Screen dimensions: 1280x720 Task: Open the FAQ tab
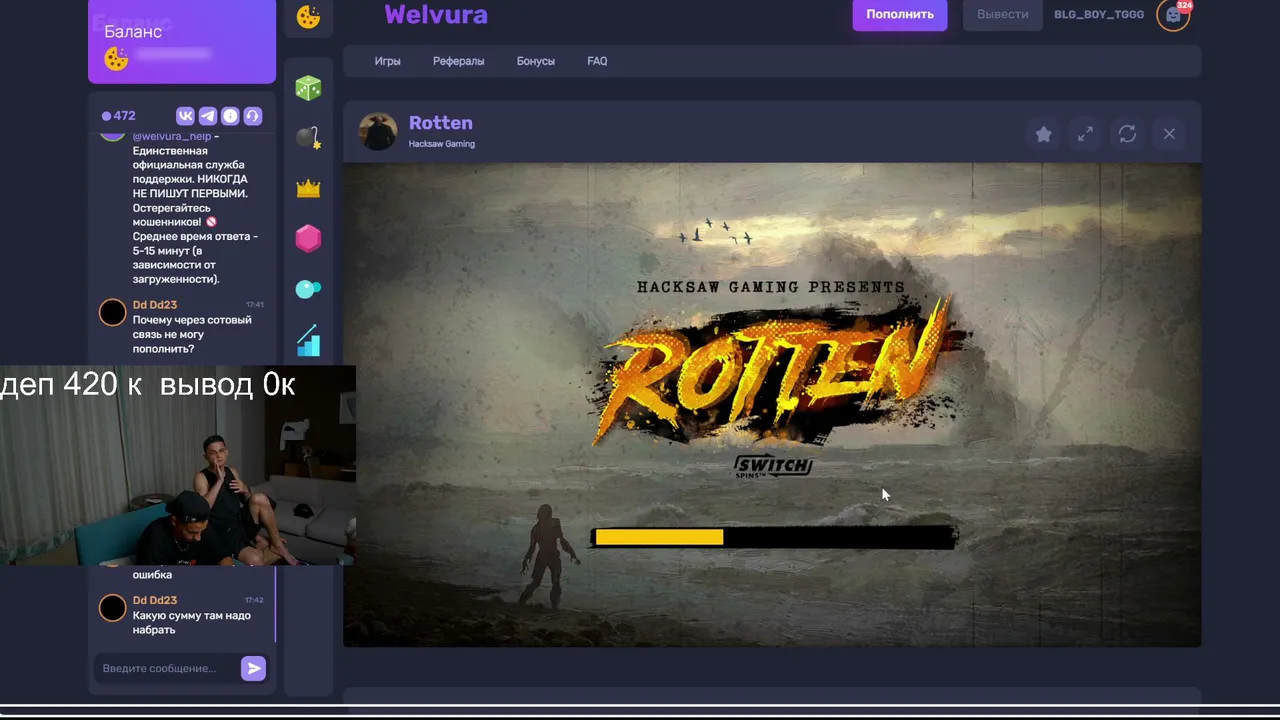pos(597,61)
